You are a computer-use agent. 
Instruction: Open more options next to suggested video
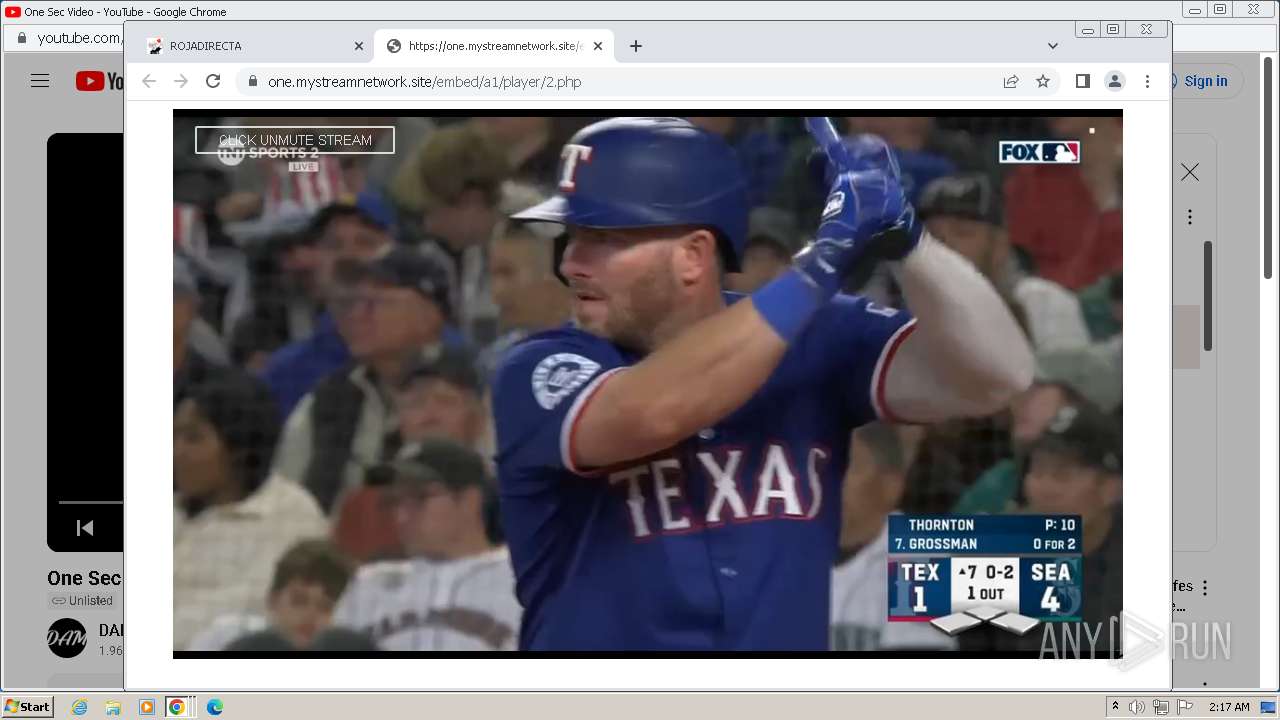[x=1205, y=588]
